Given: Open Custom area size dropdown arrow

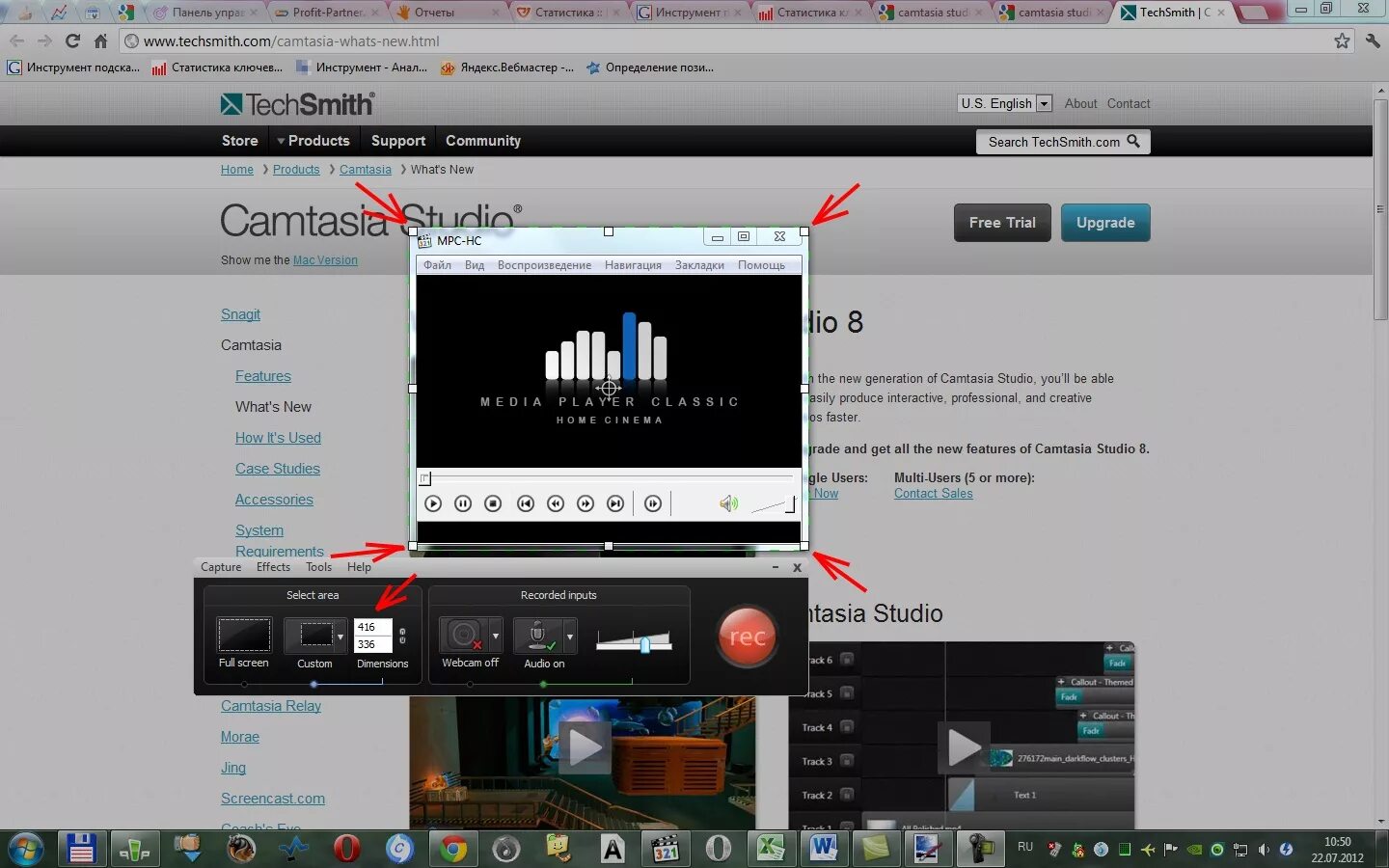Looking at the screenshot, I should coord(340,636).
